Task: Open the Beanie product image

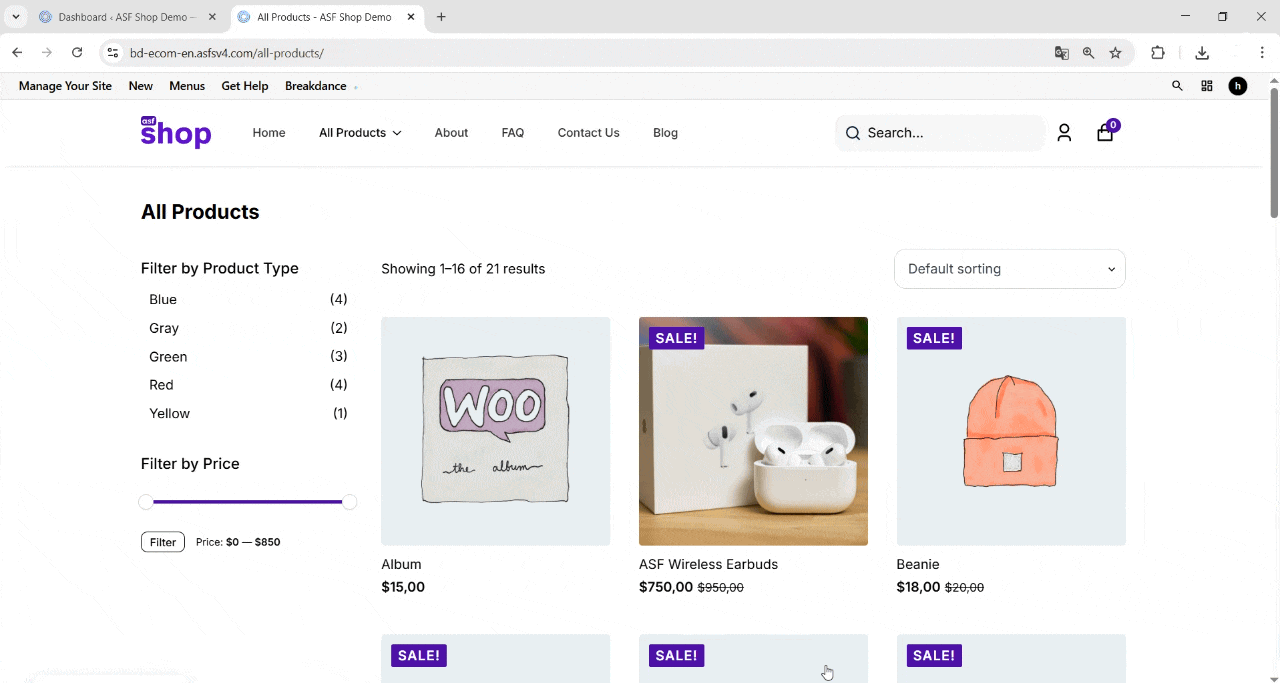Action: tap(1011, 431)
